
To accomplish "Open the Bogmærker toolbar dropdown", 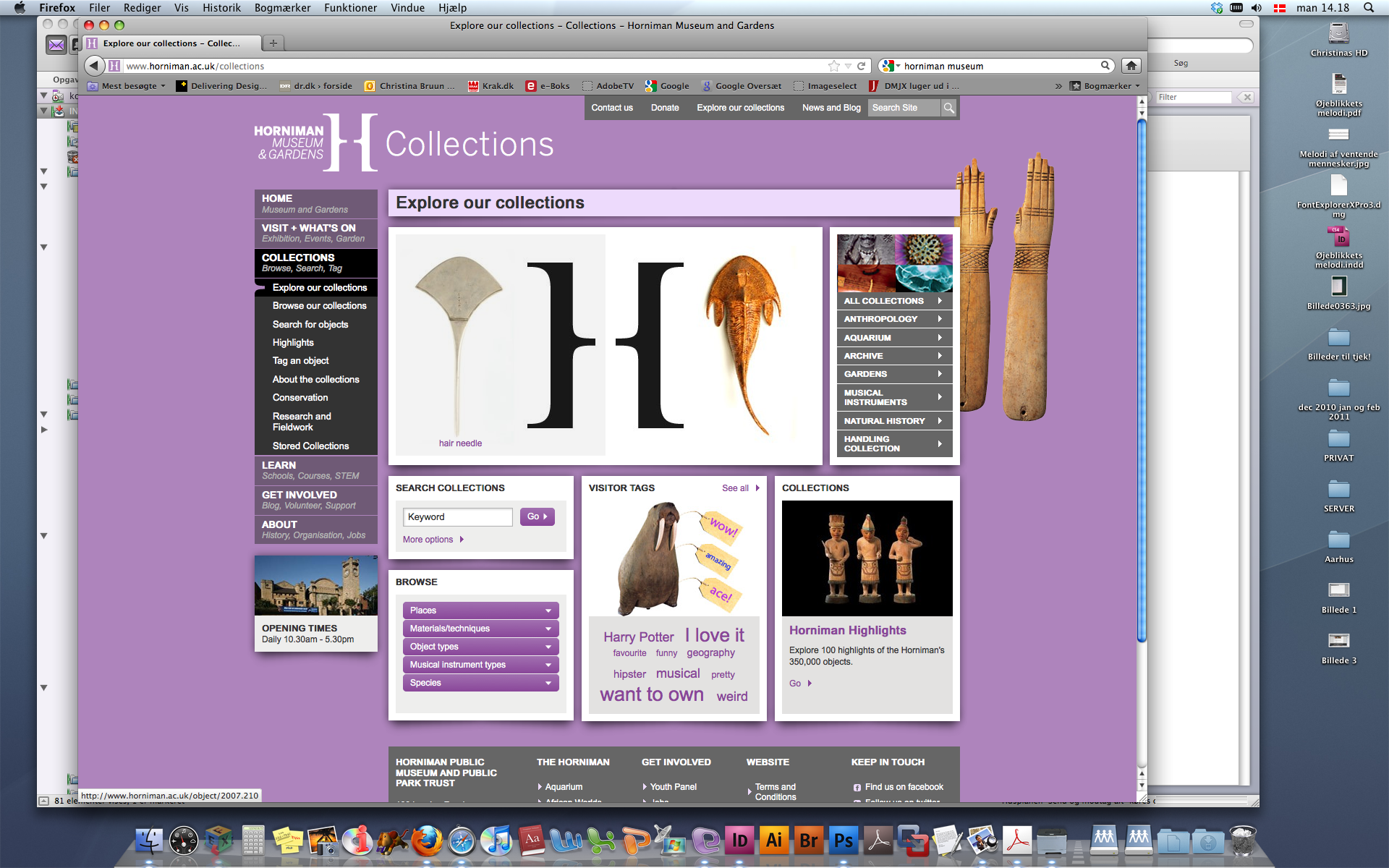I will pyautogui.click(x=1105, y=86).
